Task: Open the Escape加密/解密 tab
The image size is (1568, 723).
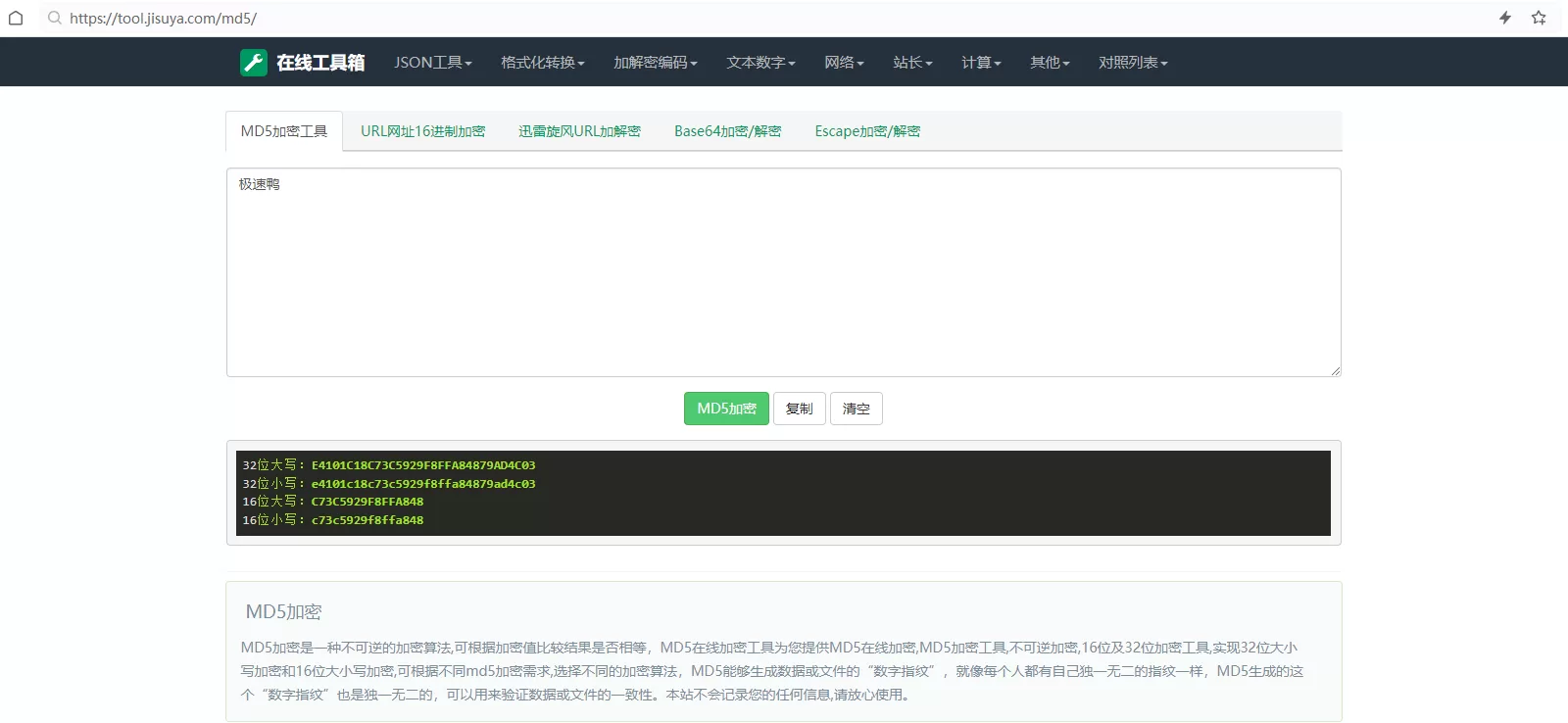Action: pyautogui.click(x=867, y=131)
